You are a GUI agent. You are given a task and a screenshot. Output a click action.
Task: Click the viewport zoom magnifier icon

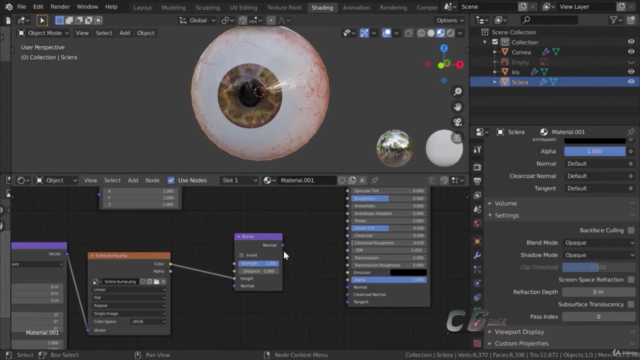[458, 91]
